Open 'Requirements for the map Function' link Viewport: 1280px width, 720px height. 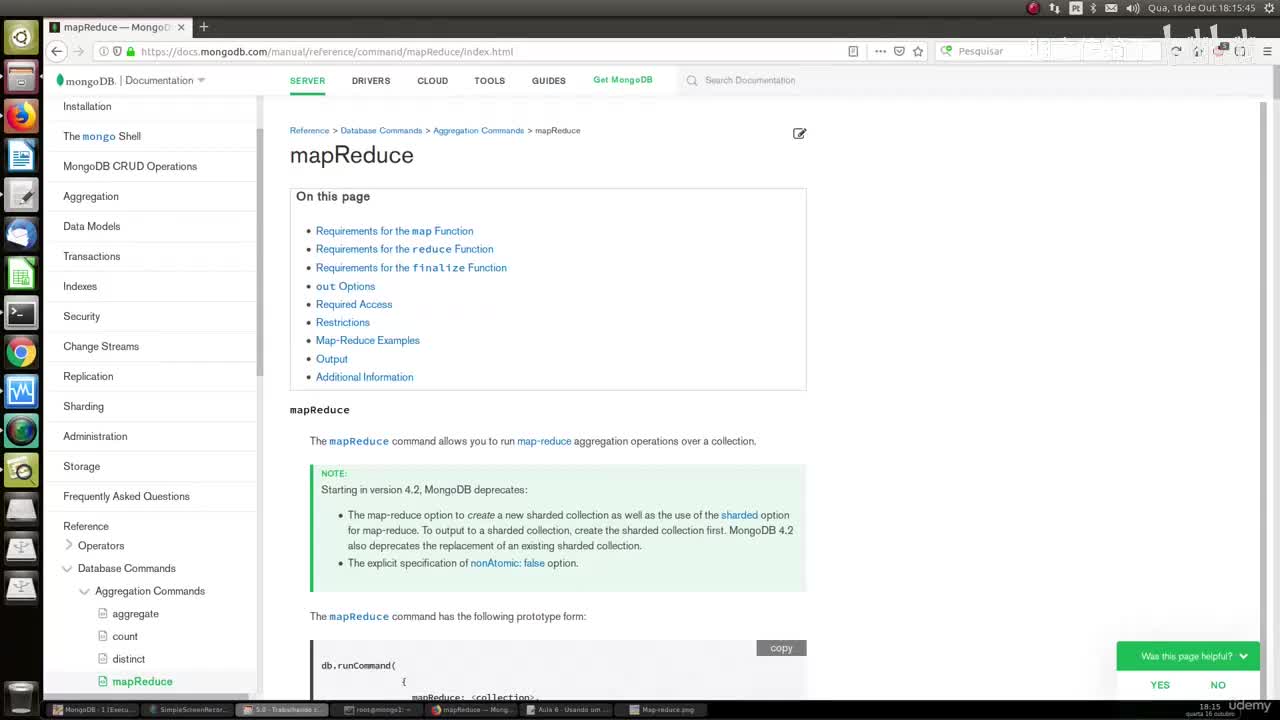394,231
